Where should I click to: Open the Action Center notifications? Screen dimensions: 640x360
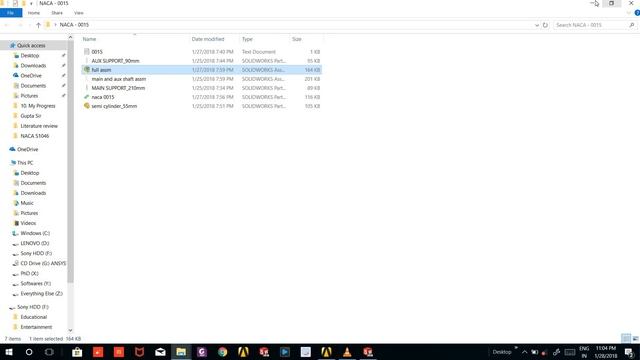[x=630, y=352]
